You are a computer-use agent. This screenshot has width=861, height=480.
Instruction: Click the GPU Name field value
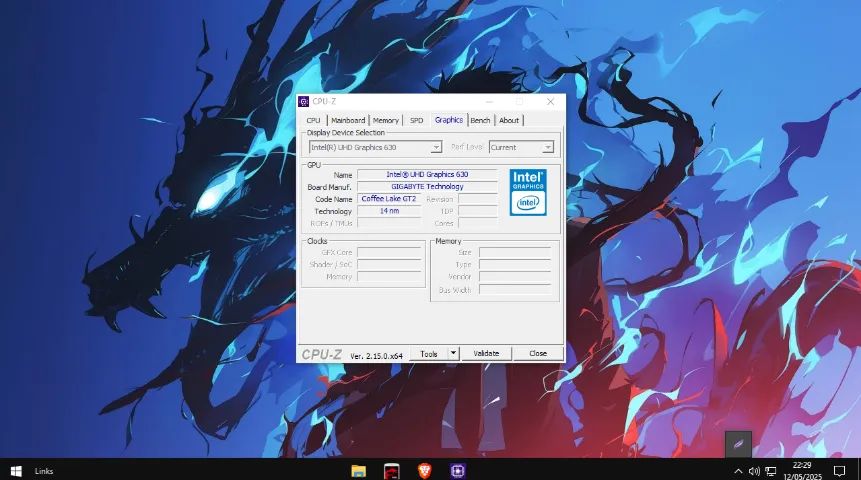pyautogui.click(x=427, y=175)
